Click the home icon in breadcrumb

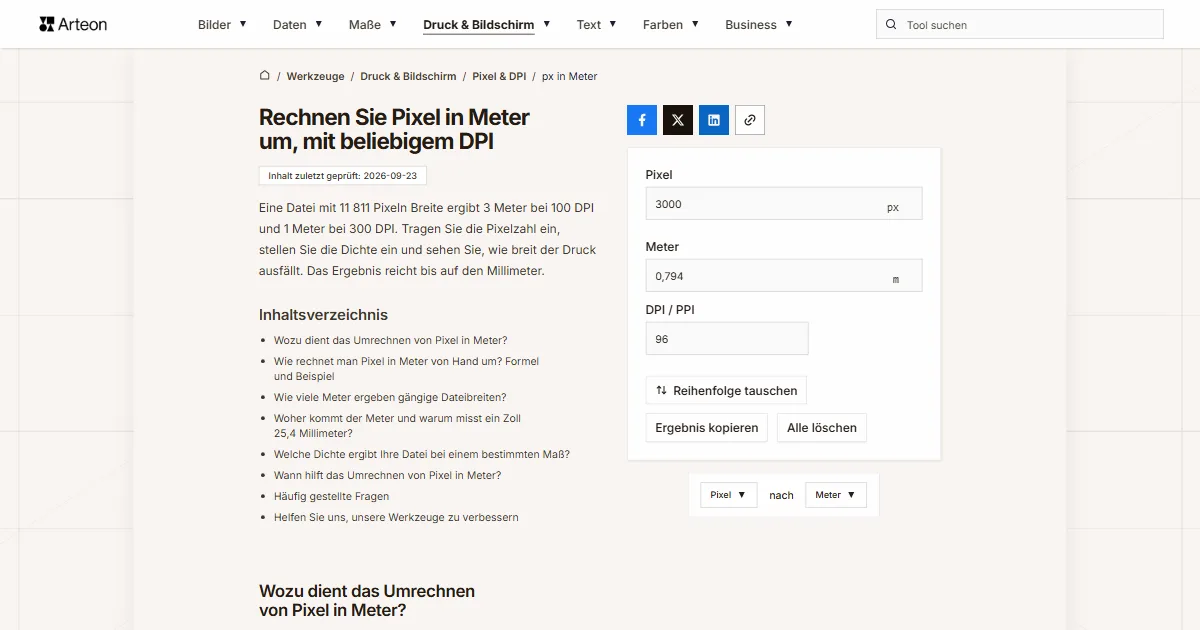pos(265,76)
